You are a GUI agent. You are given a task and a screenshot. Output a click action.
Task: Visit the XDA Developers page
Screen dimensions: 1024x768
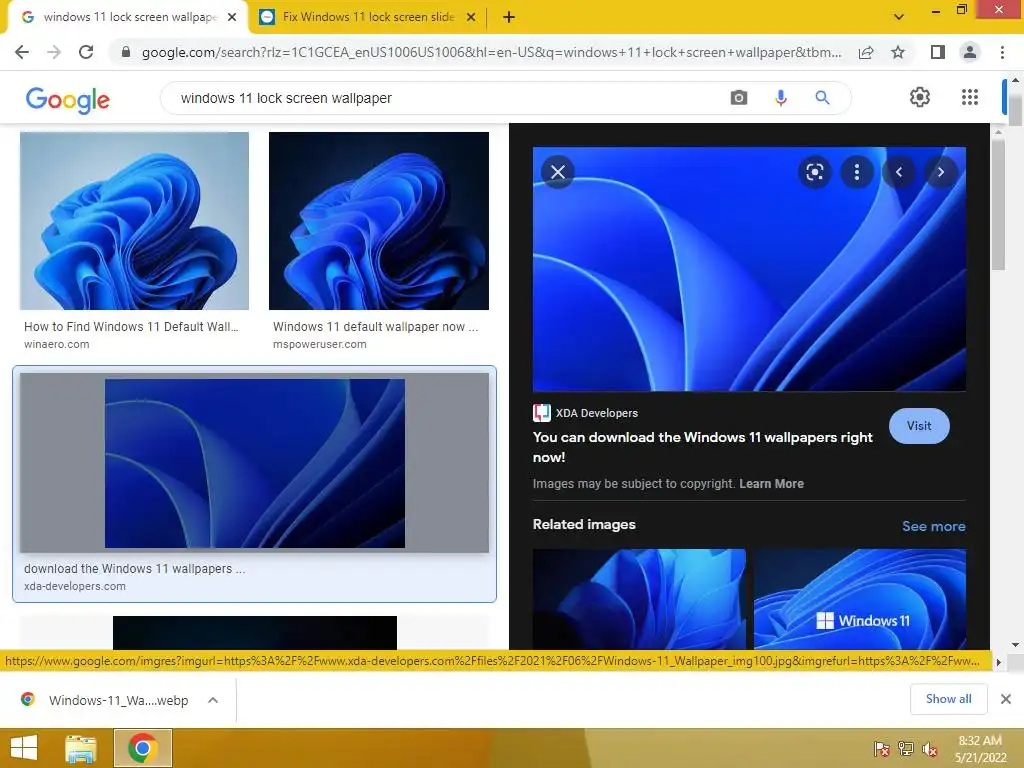[x=919, y=426]
